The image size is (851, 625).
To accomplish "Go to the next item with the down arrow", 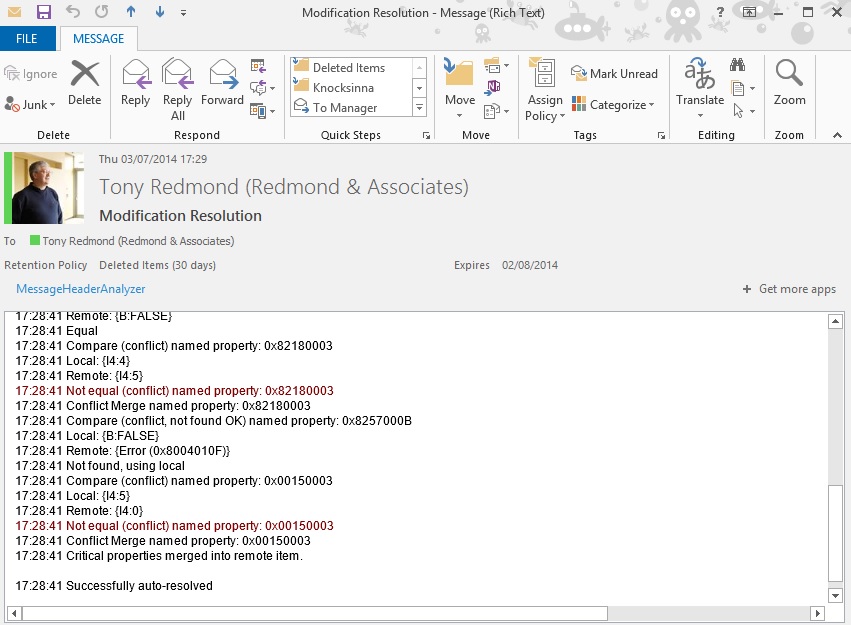I will [160, 13].
